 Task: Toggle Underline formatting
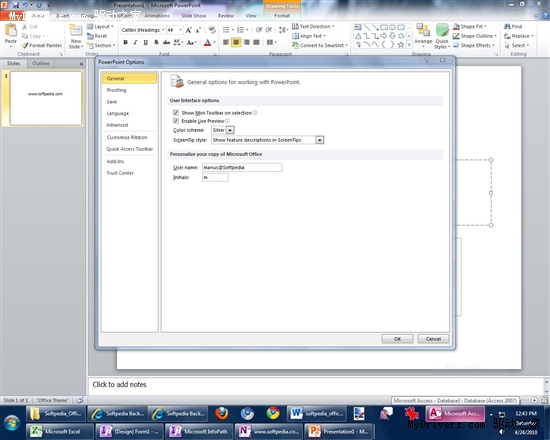146,42
